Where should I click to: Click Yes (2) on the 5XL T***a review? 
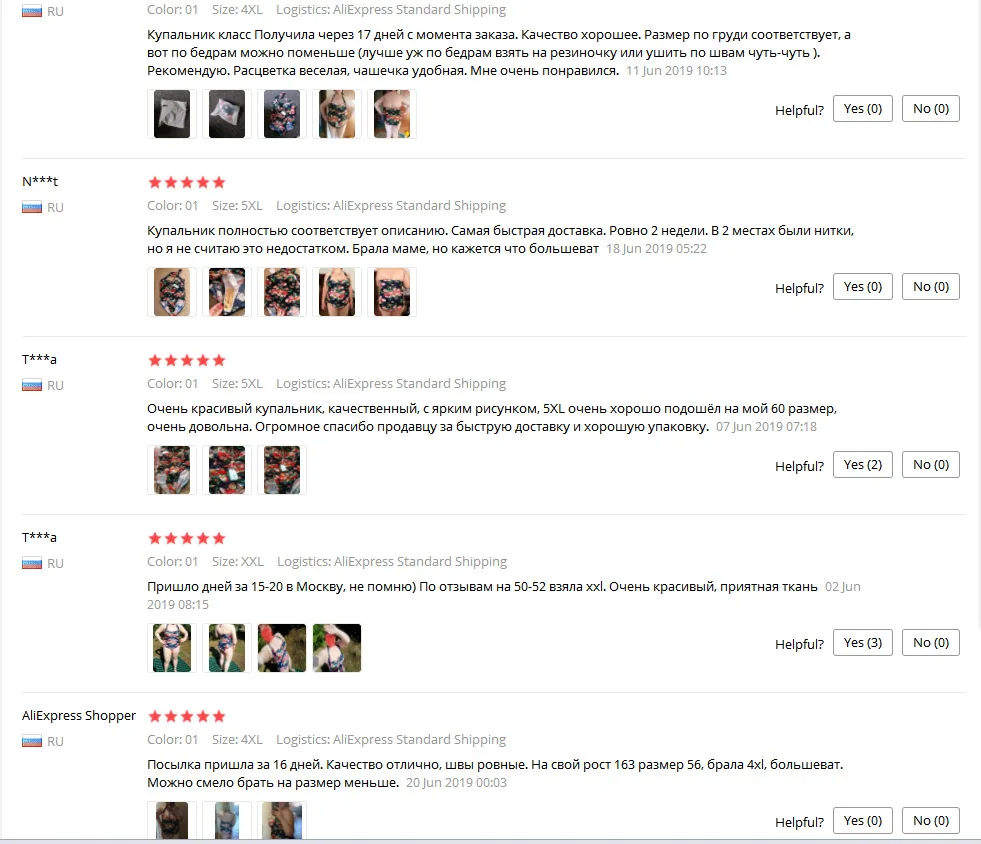(862, 465)
